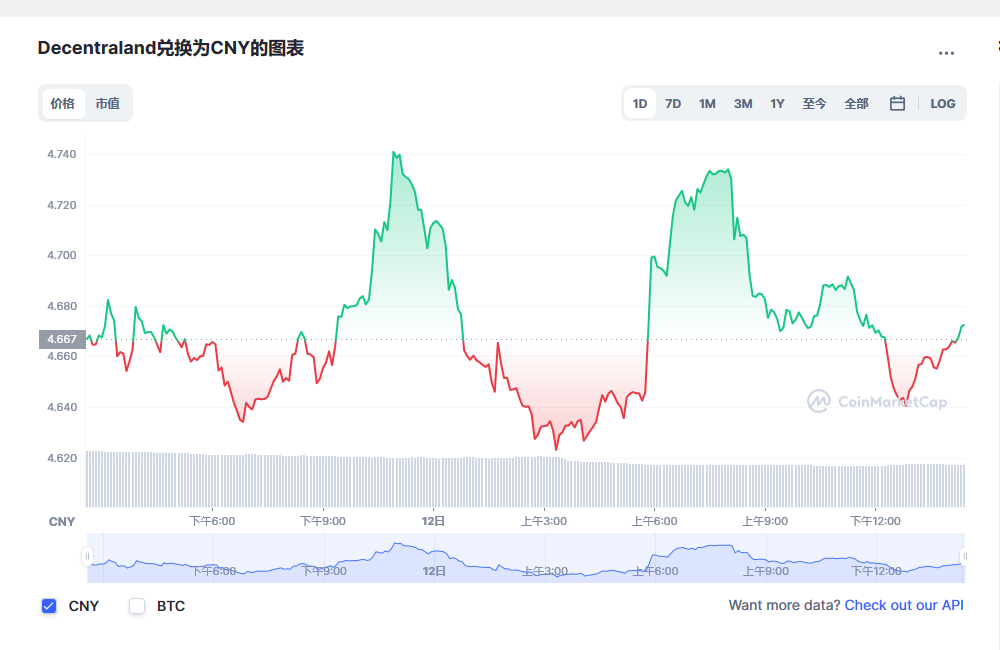Check the BTC currency checkbox
This screenshot has width=1000, height=650.
(x=137, y=606)
